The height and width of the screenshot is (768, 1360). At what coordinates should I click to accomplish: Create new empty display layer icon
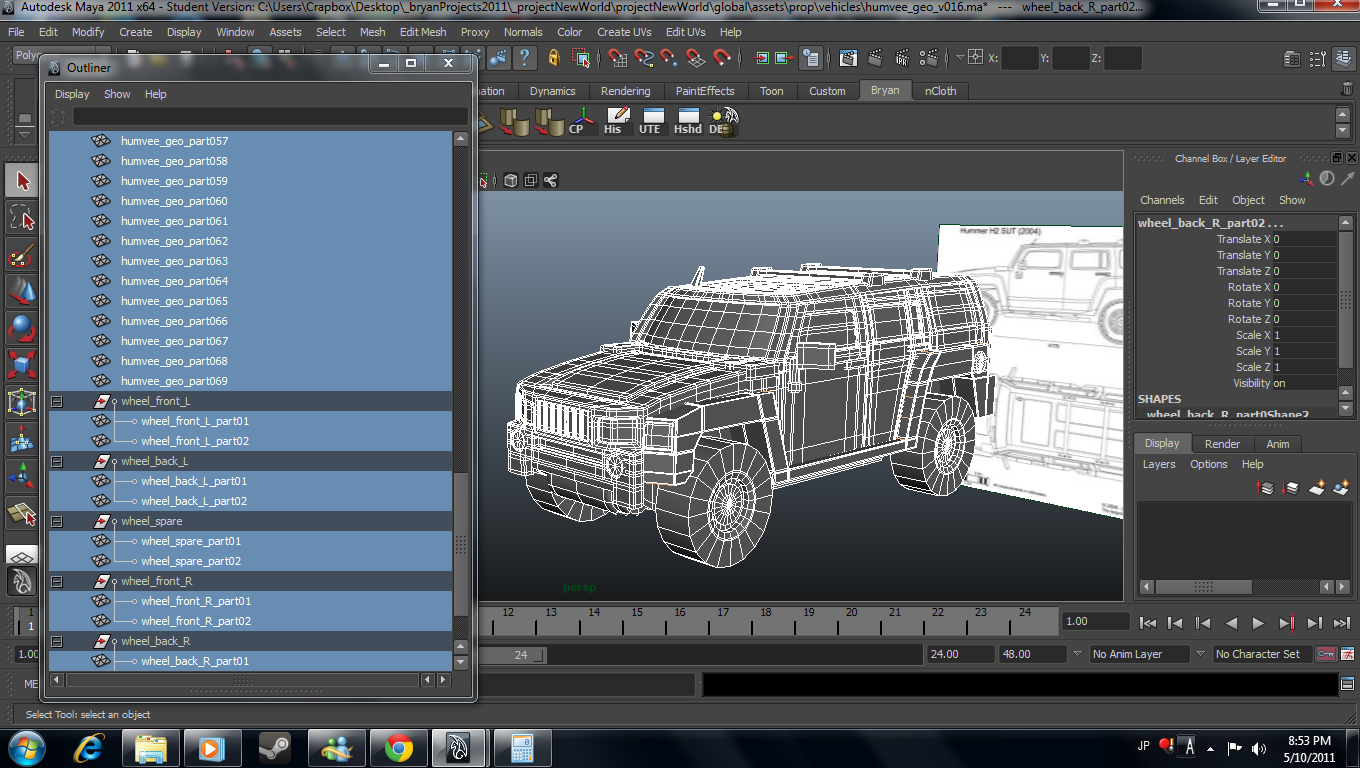(1317, 488)
